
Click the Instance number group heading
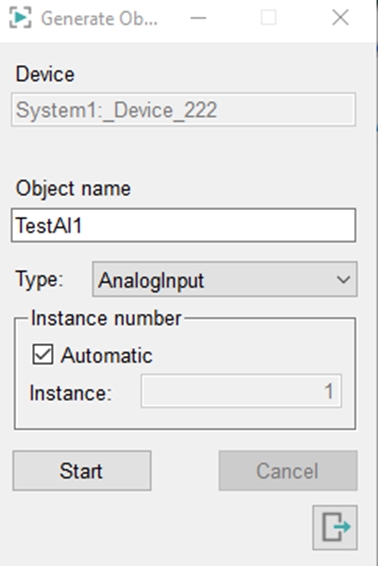106,318
